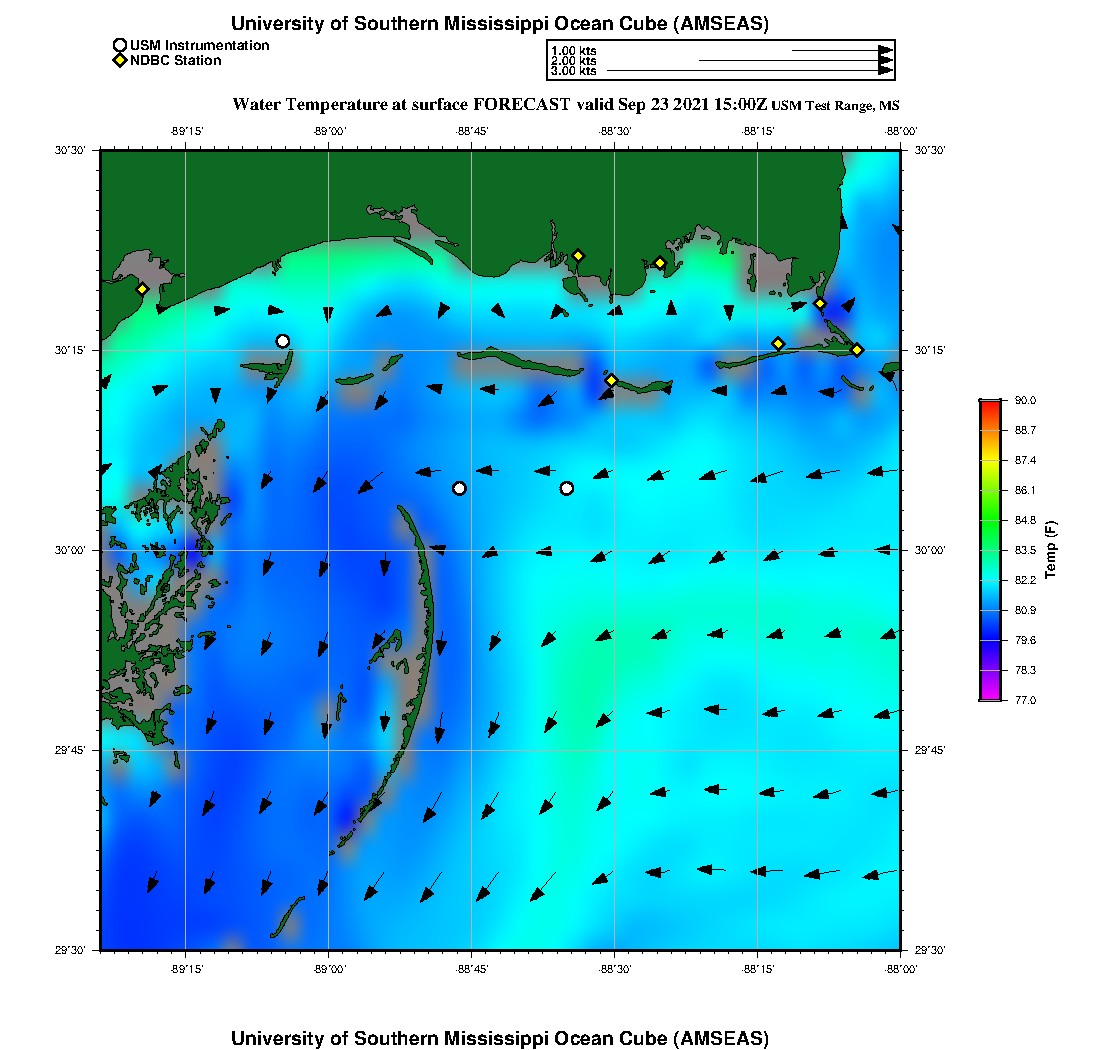Click the magenta bottom of the temperature color bar
This screenshot has width=1100, height=1050.
pyautogui.click(x=991, y=693)
